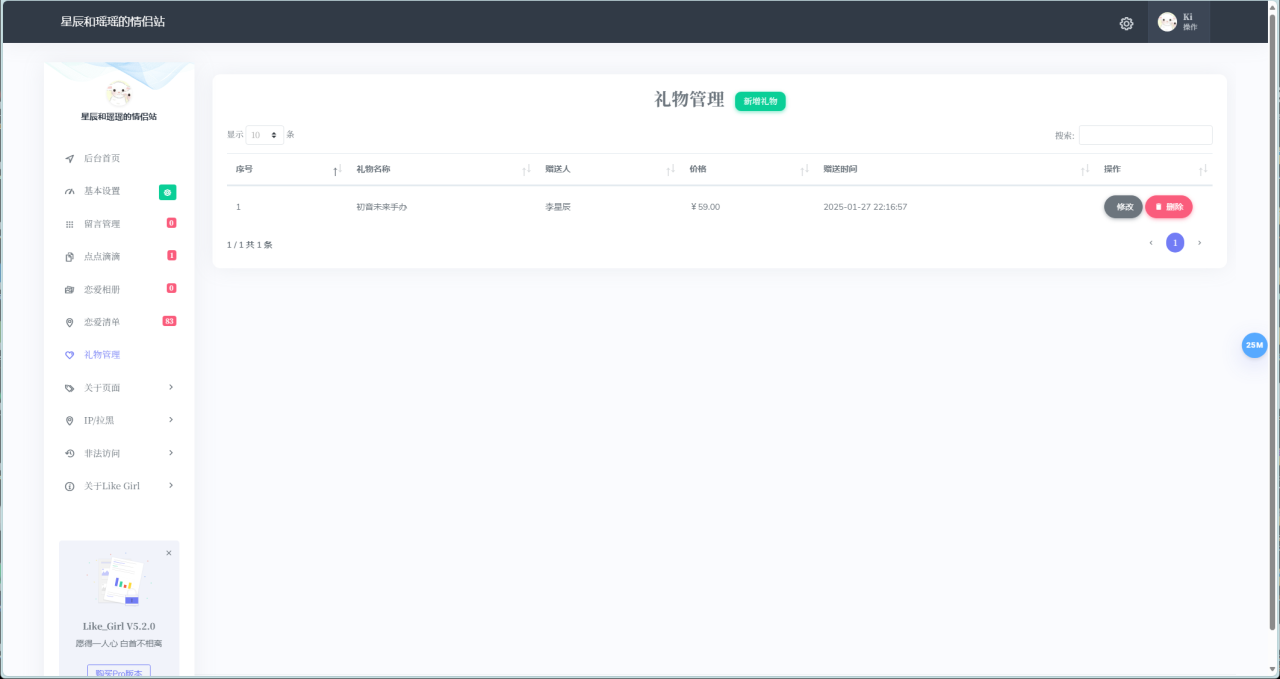Image resolution: width=1280 pixels, height=679 pixels.
Task: Click the green 新增礼物 button
Action: coord(760,101)
